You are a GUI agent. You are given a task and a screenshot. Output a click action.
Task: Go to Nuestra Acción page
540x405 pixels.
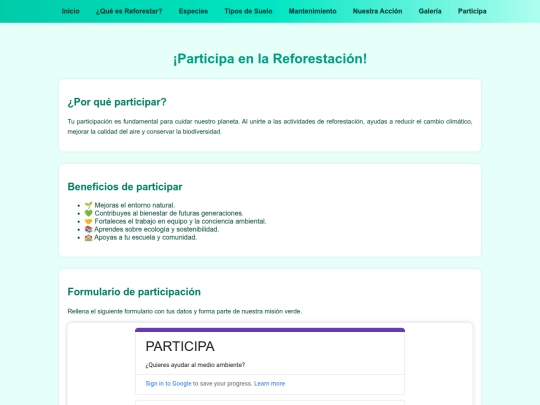377,11
